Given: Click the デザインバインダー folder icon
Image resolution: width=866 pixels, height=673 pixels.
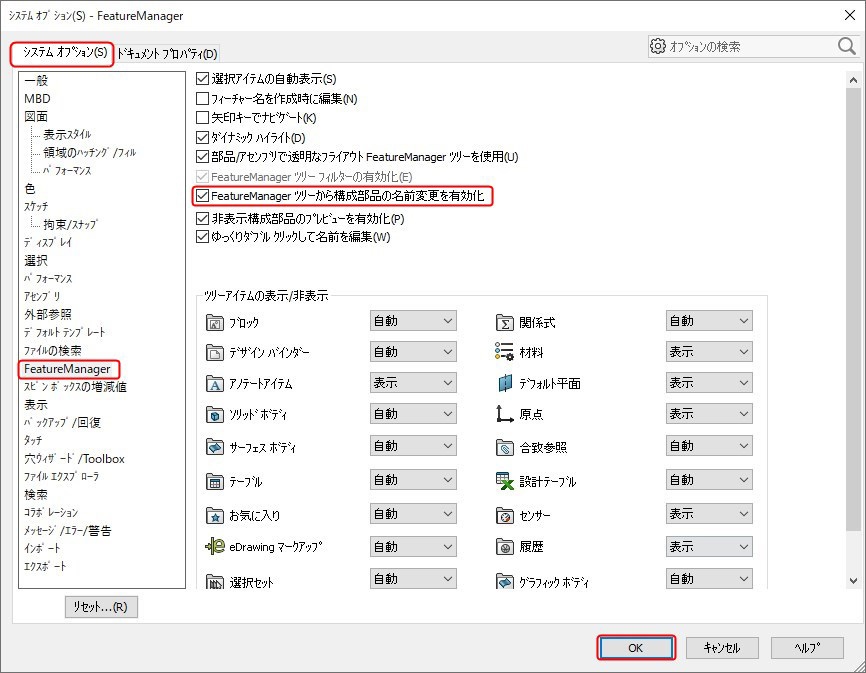Looking at the screenshot, I should pos(213,353).
